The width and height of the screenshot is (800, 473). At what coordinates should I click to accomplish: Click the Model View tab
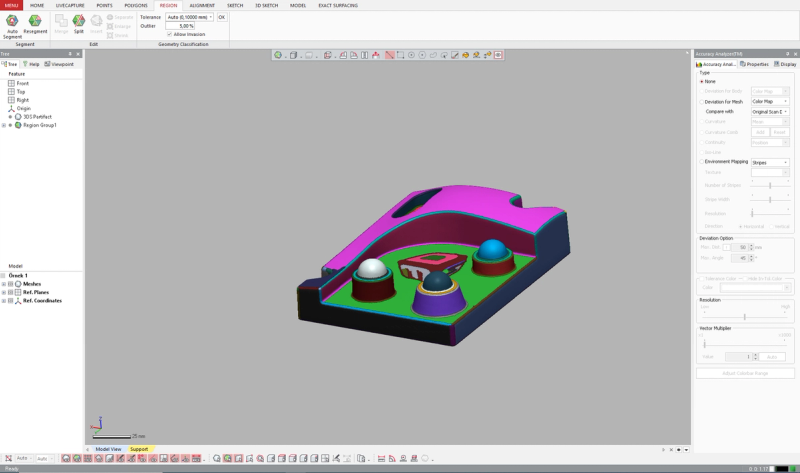point(108,449)
